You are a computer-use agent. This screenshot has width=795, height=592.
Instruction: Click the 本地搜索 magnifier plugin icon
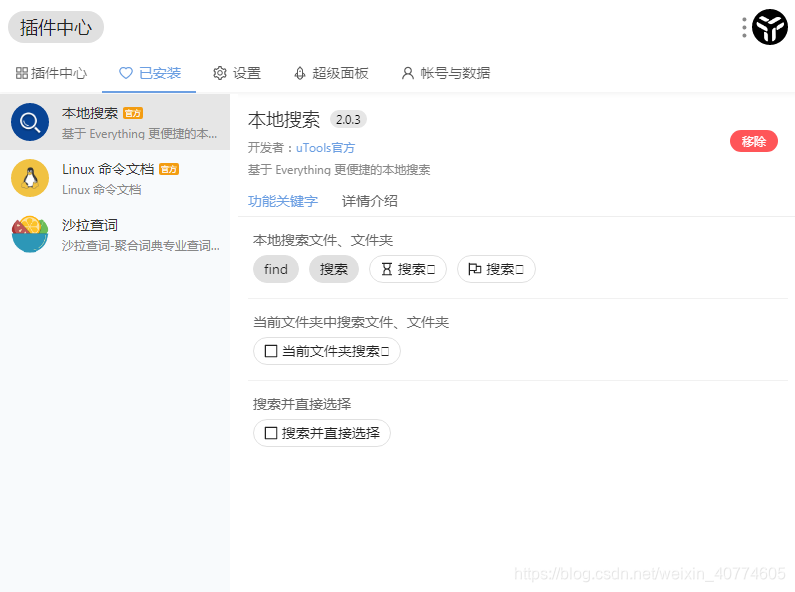(30, 122)
